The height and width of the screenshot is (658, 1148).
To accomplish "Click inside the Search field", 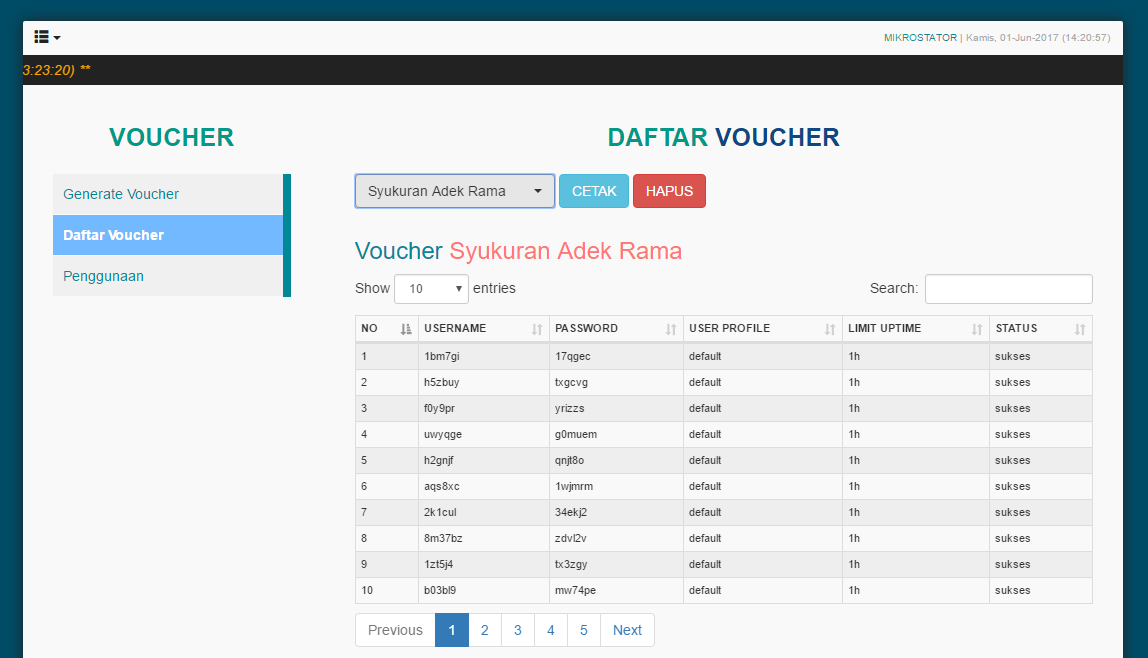I will point(1008,289).
